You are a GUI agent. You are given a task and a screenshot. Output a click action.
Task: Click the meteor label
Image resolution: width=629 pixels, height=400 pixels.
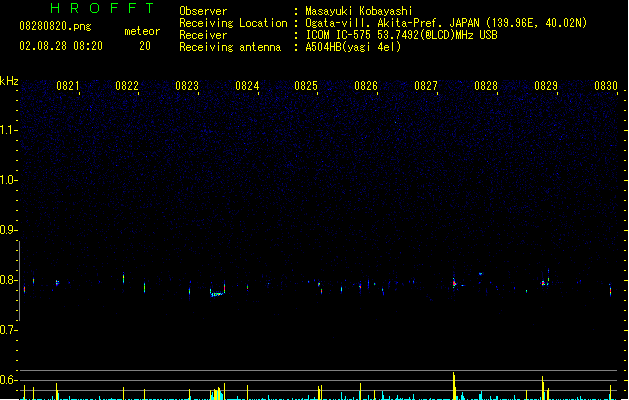pyautogui.click(x=142, y=31)
